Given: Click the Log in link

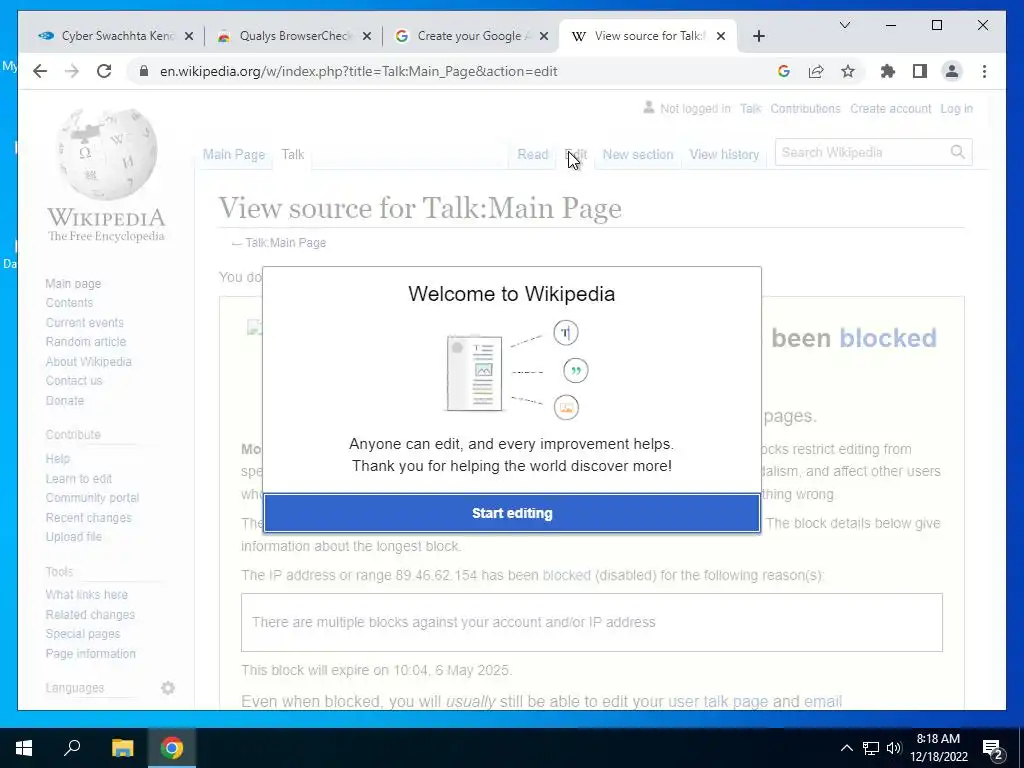Looking at the screenshot, I should click(956, 108).
